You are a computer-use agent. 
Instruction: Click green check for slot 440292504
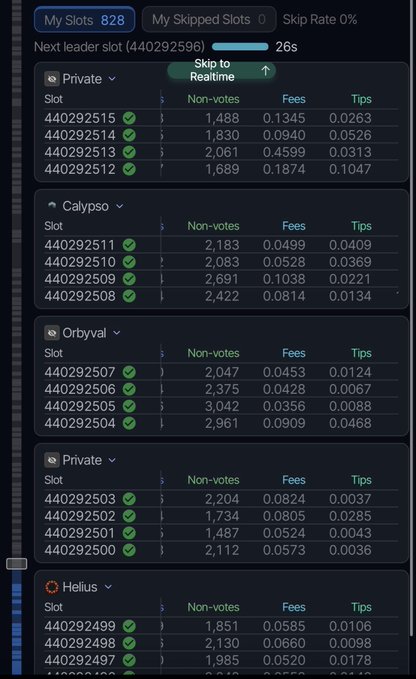coord(129,423)
